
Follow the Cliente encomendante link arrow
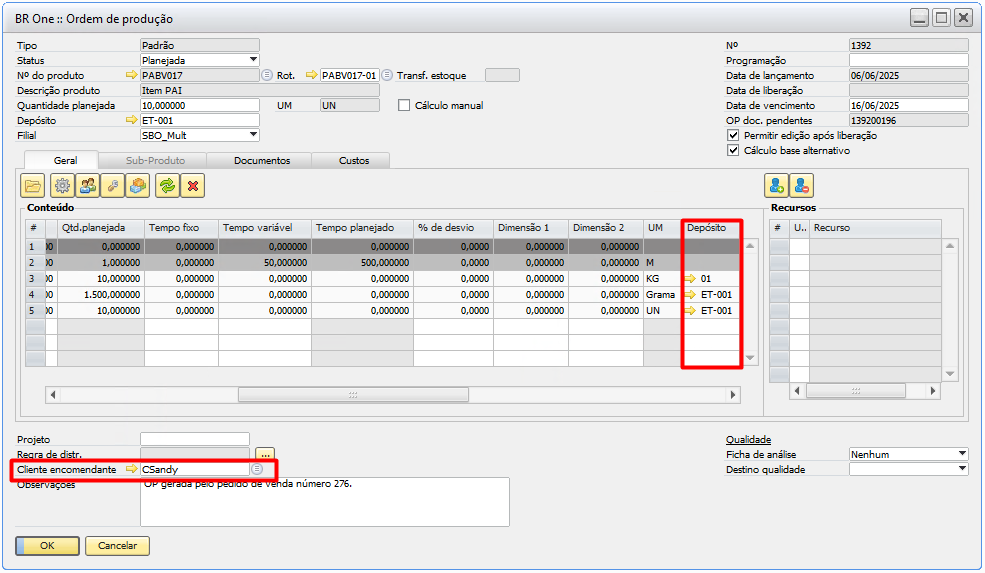(x=131, y=469)
